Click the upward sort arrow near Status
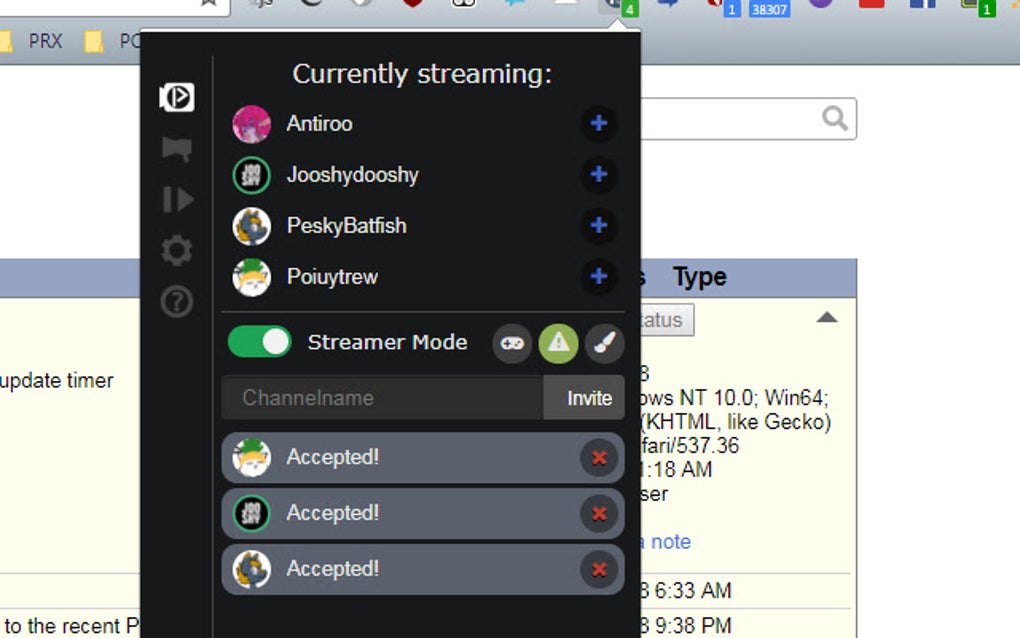 pyautogui.click(x=827, y=316)
